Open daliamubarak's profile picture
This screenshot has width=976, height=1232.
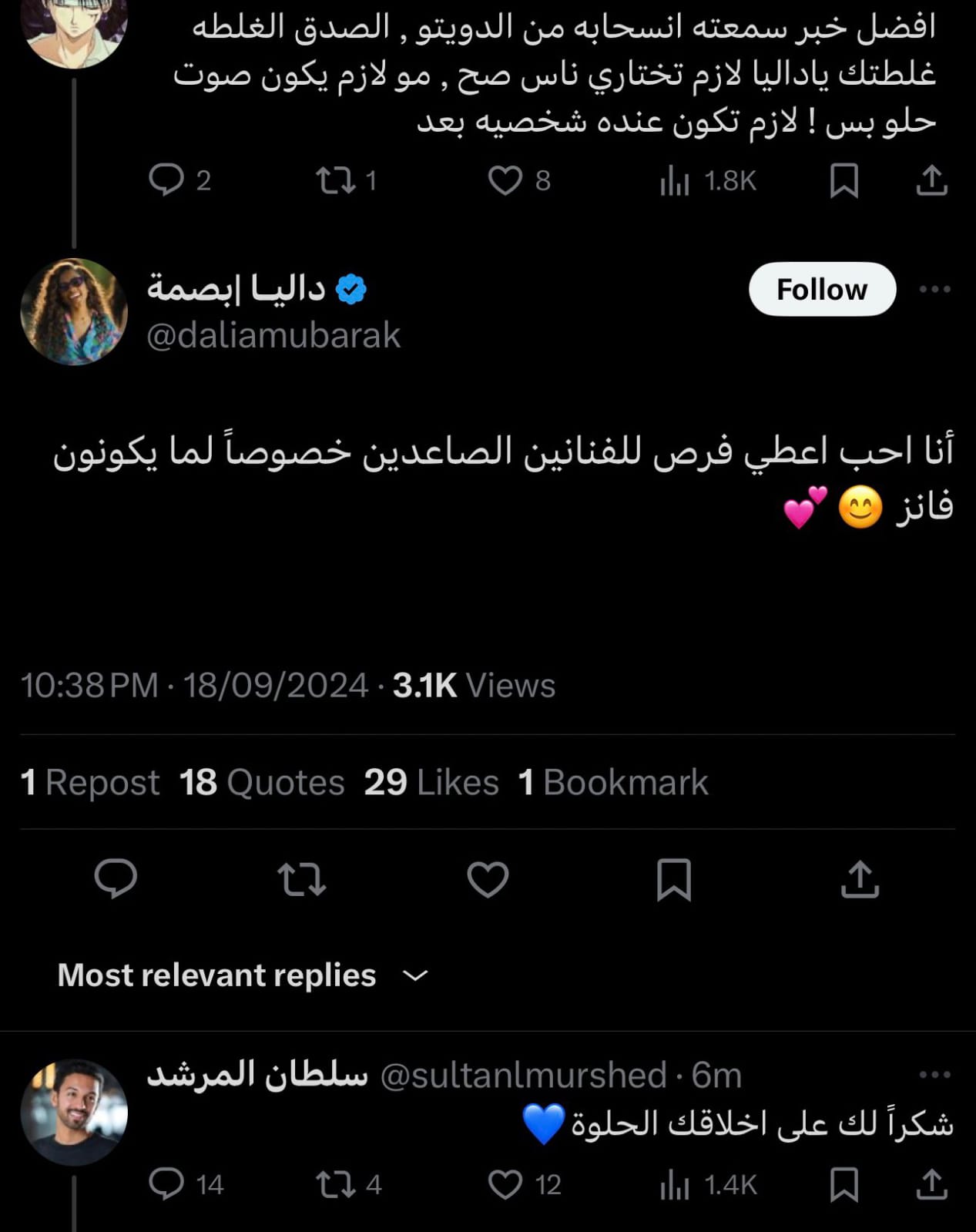pos(74,311)
